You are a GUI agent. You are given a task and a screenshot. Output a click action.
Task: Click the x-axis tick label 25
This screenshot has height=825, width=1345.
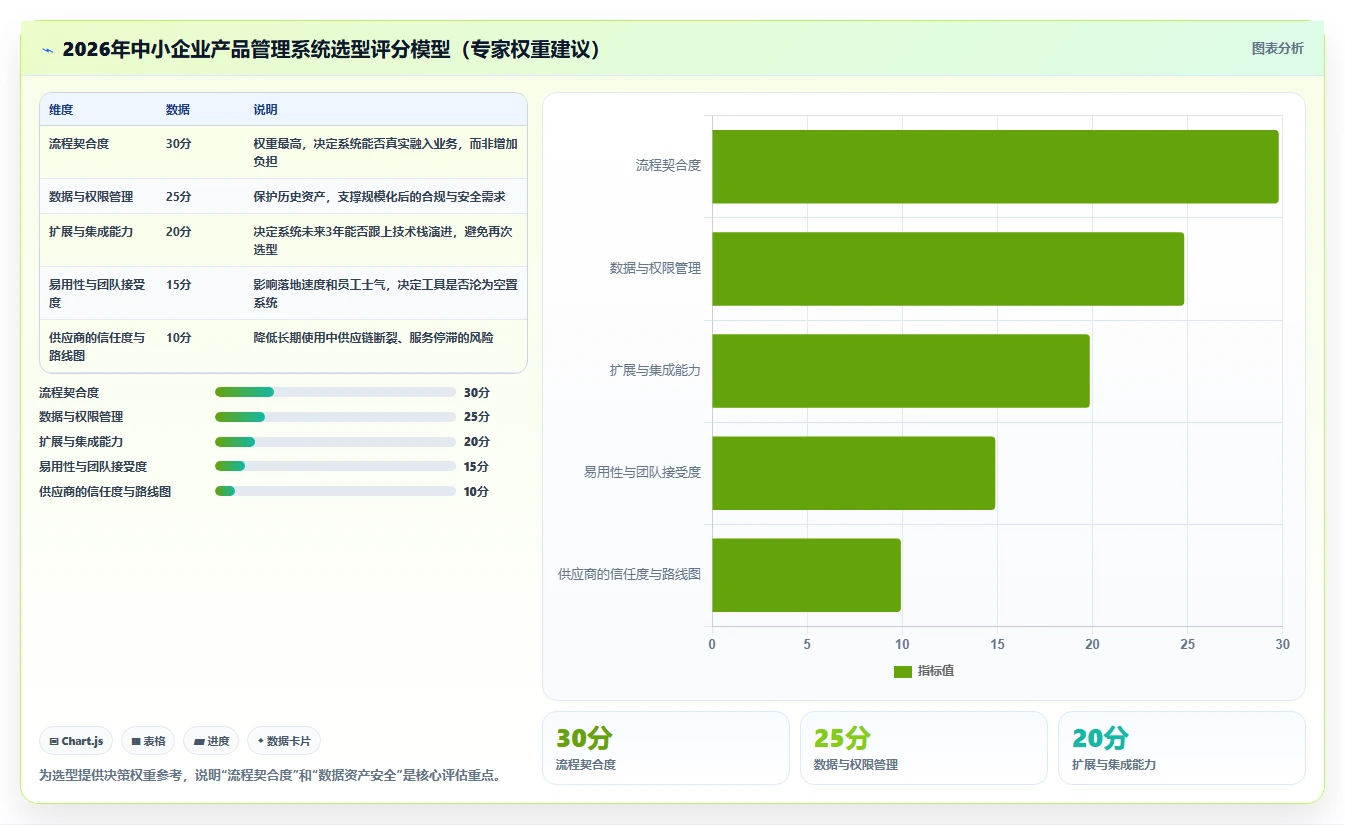1187,645
